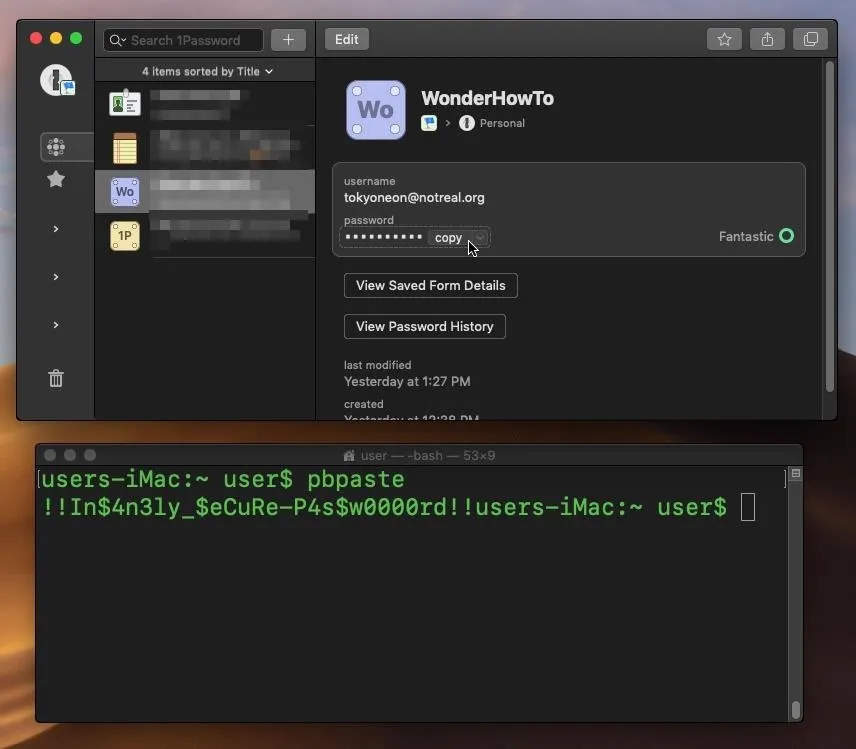Screen dimensions: 856x749
Task: Mark WonderHowTo as favorite via star button
Action: [724, 39]
